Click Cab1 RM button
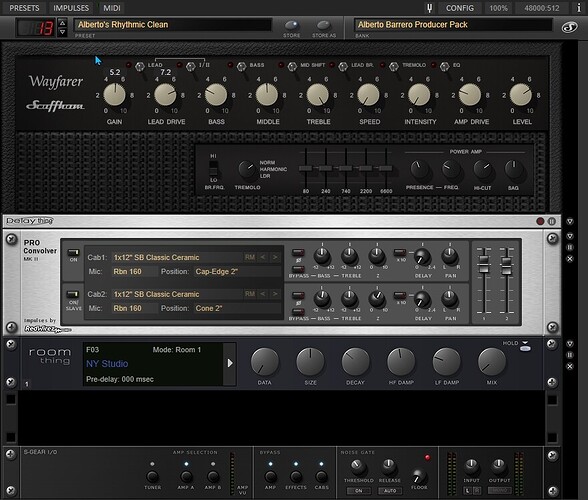The height and width of the screenshot is (500, 588). (250, 257)
